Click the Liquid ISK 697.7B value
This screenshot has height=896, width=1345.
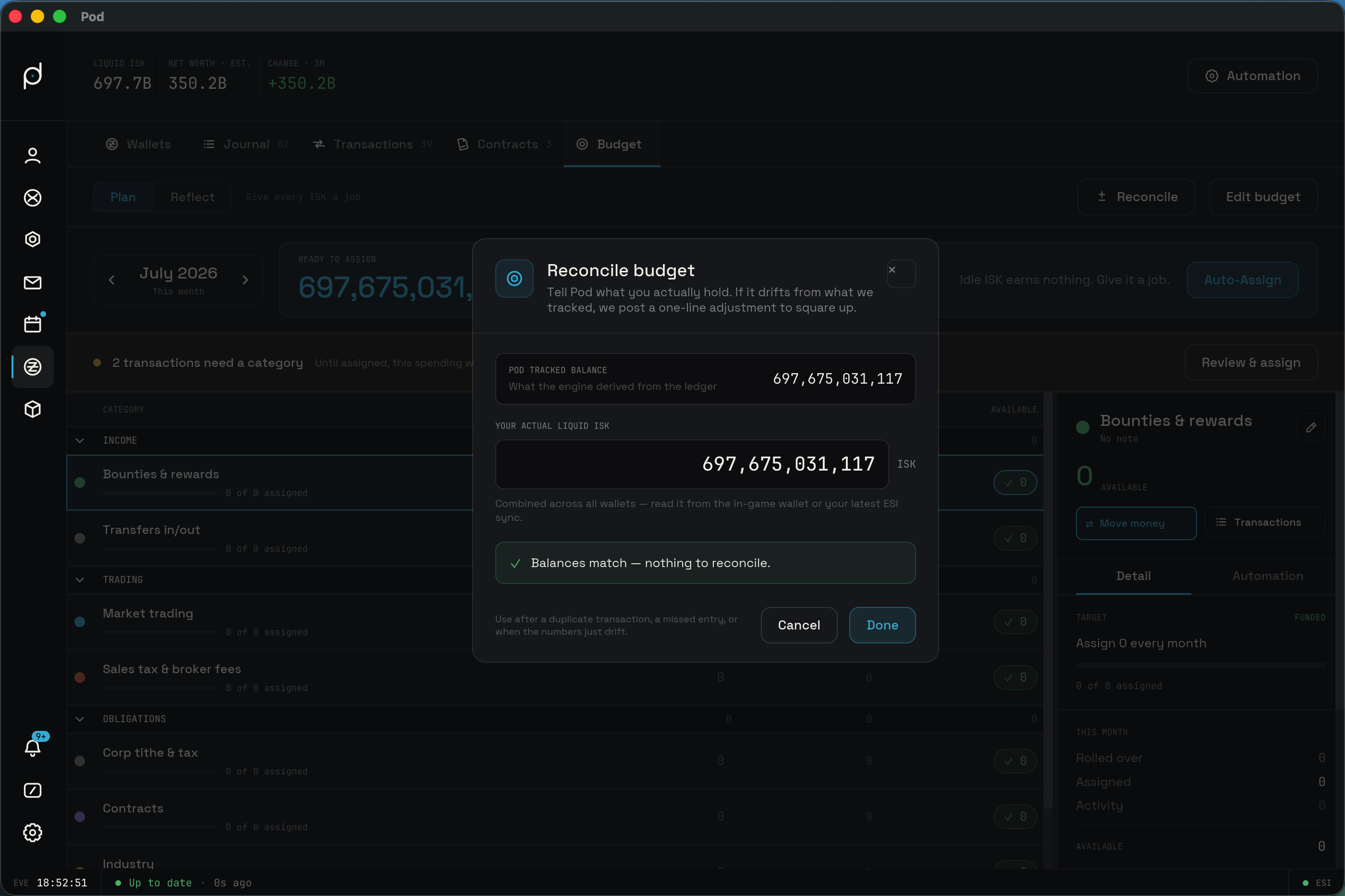122,84
